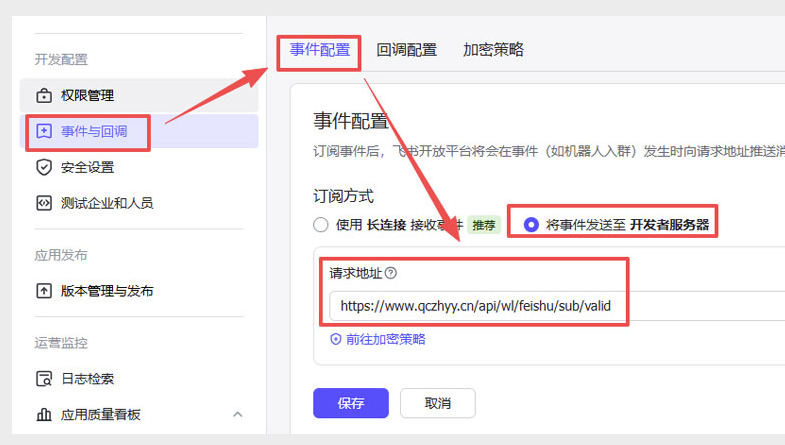
Task: Follow the 前往加密策略 link
Action: (x=385, y=339)
